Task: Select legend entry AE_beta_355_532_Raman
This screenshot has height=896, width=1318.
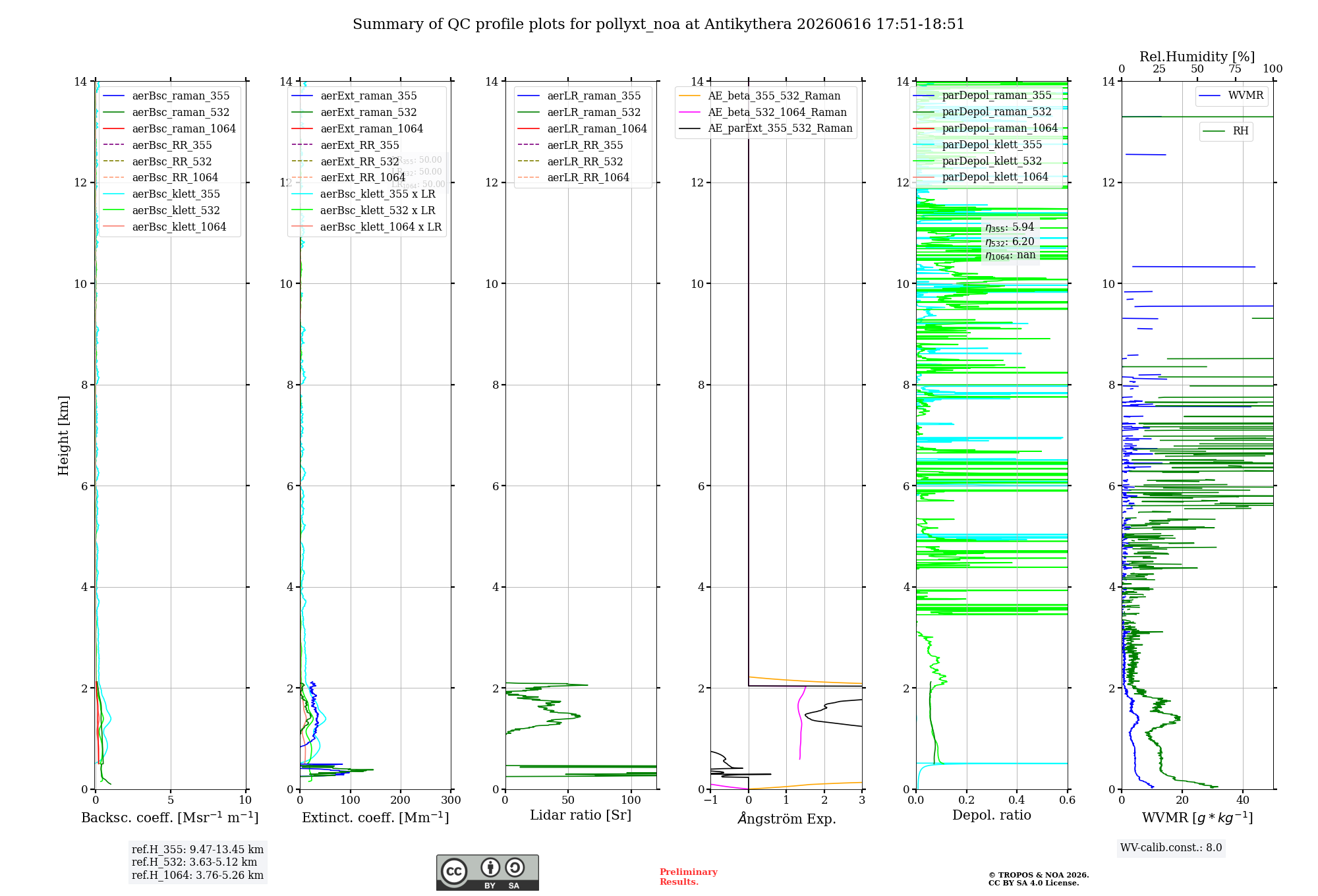Action: [760, 96]
